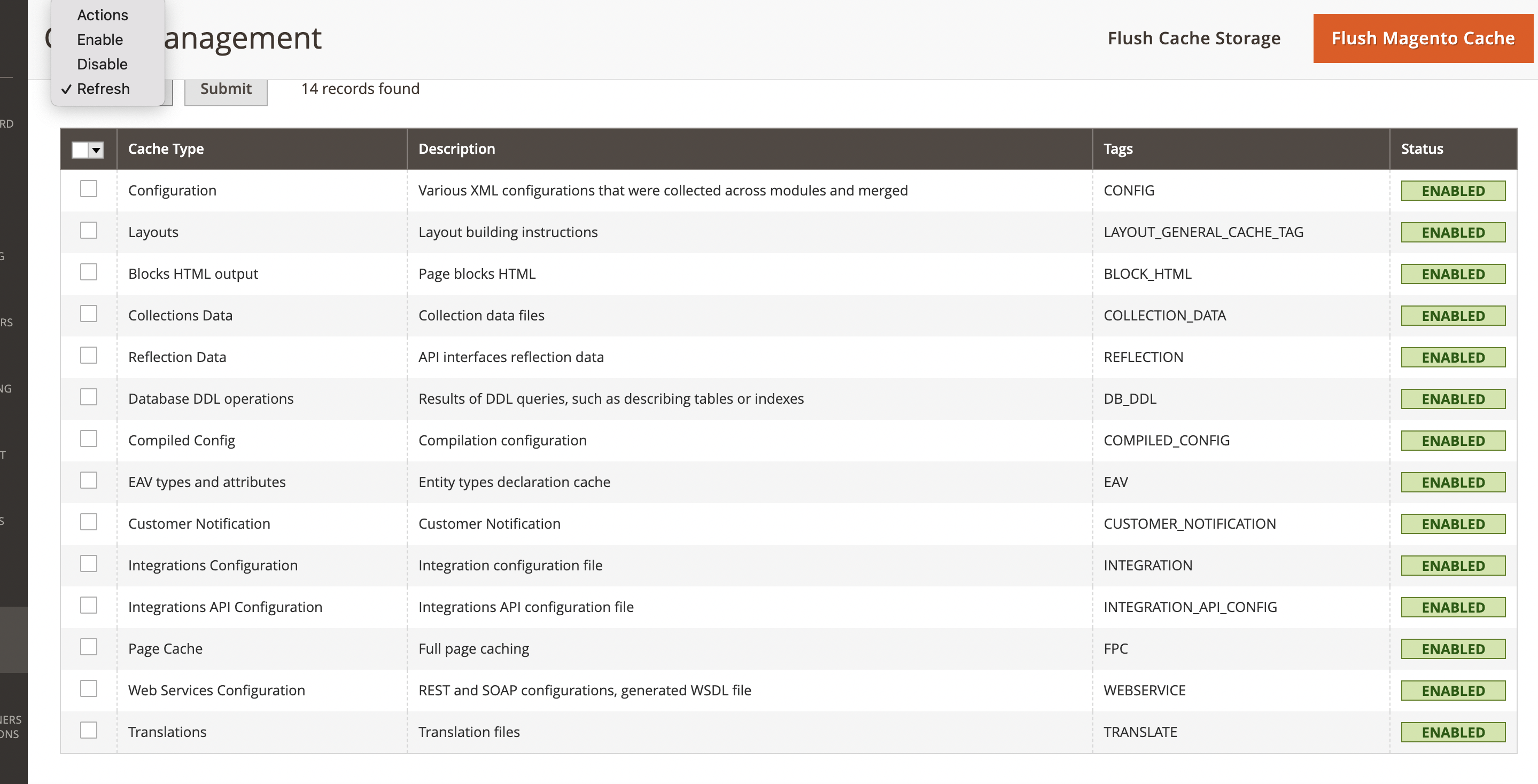Select "Enable" from the Actions dropdown menu
This screenshot has width=1538, height=784.
coord(100,40)
